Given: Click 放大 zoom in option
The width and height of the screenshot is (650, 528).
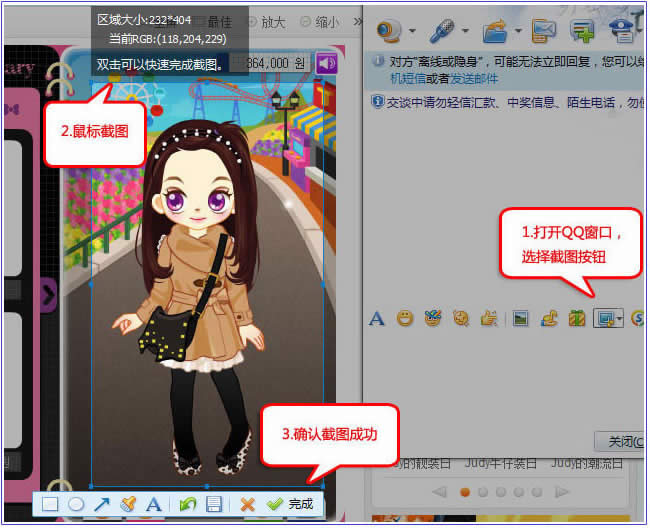Looking at the screenshot, I should point(267,22).
